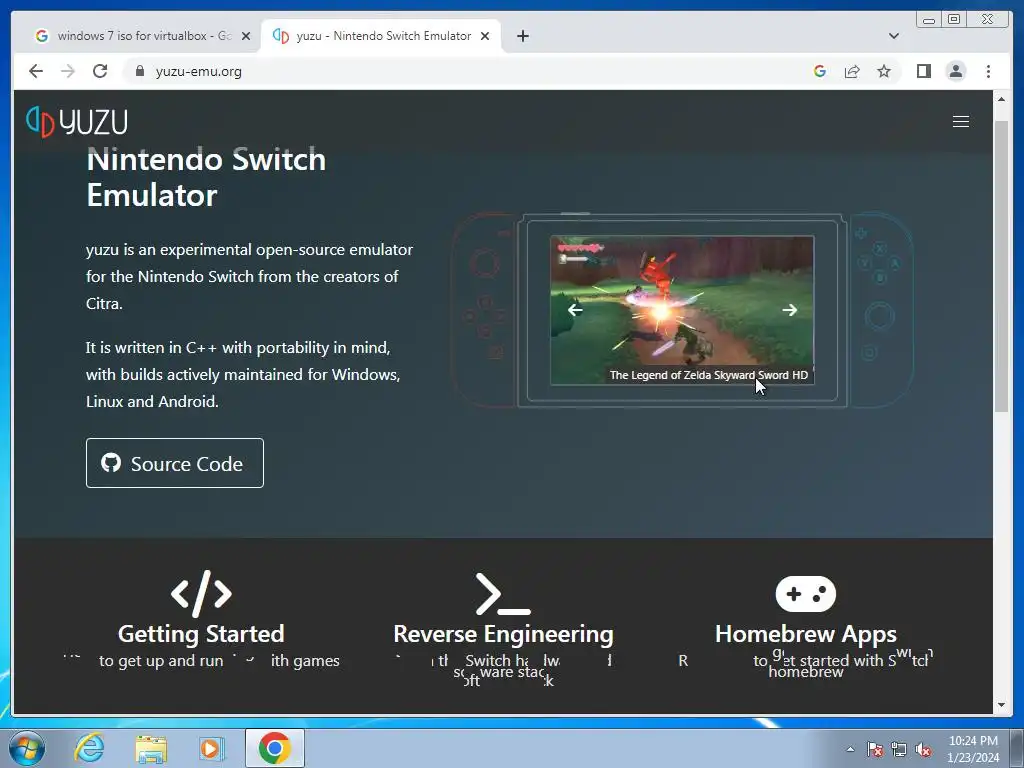Click the Reverse Engineering terminal prompt icon
Image resolution: width=1024 pixels, height=768 pixels.
coord(503,594)
